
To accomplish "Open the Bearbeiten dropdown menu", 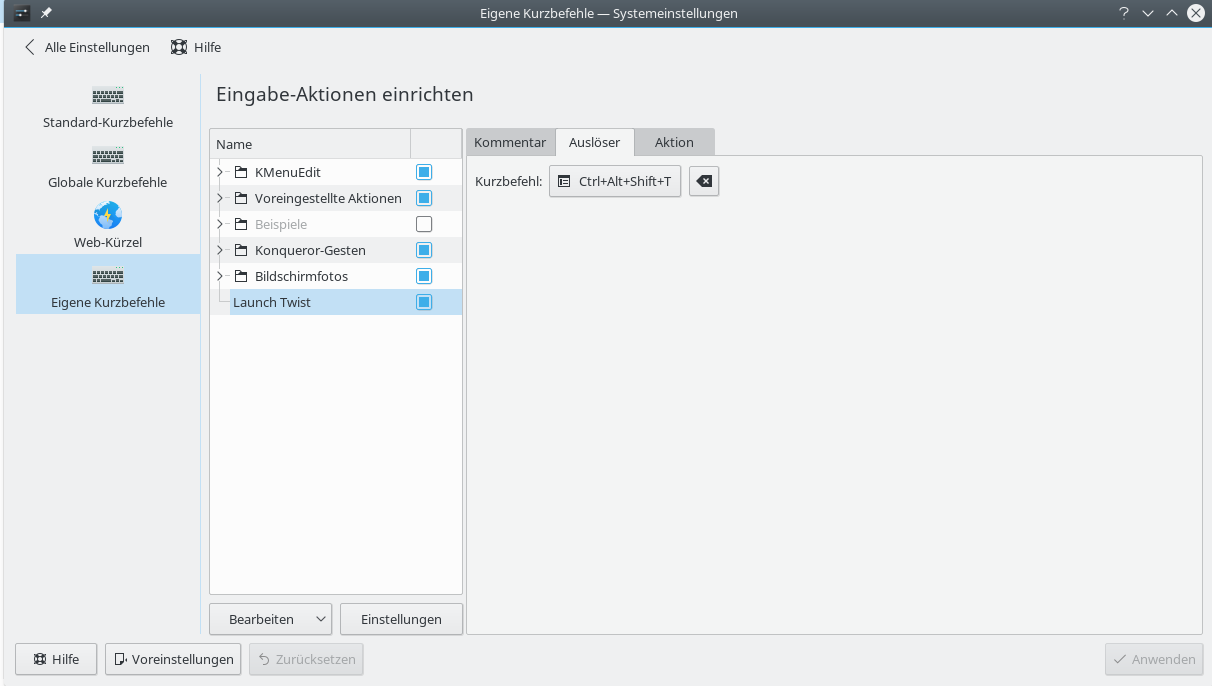I will (270, 619).
